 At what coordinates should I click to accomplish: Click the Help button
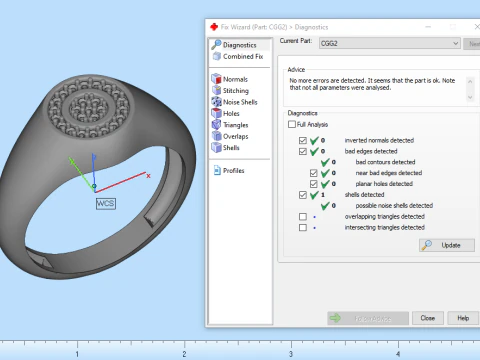pyautogui.click(x=463, y=318)
